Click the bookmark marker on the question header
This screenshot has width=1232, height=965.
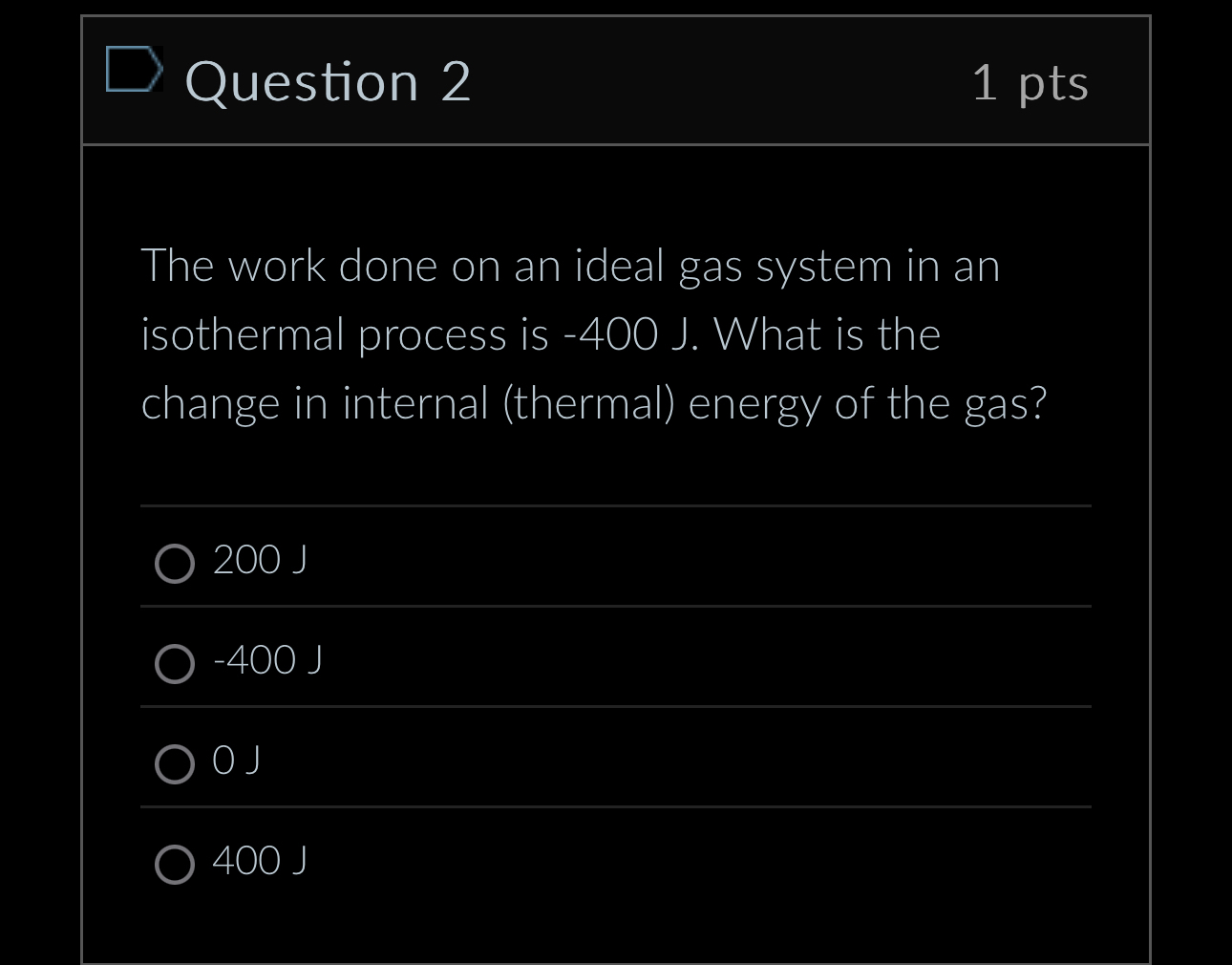(x=135, y=71)
